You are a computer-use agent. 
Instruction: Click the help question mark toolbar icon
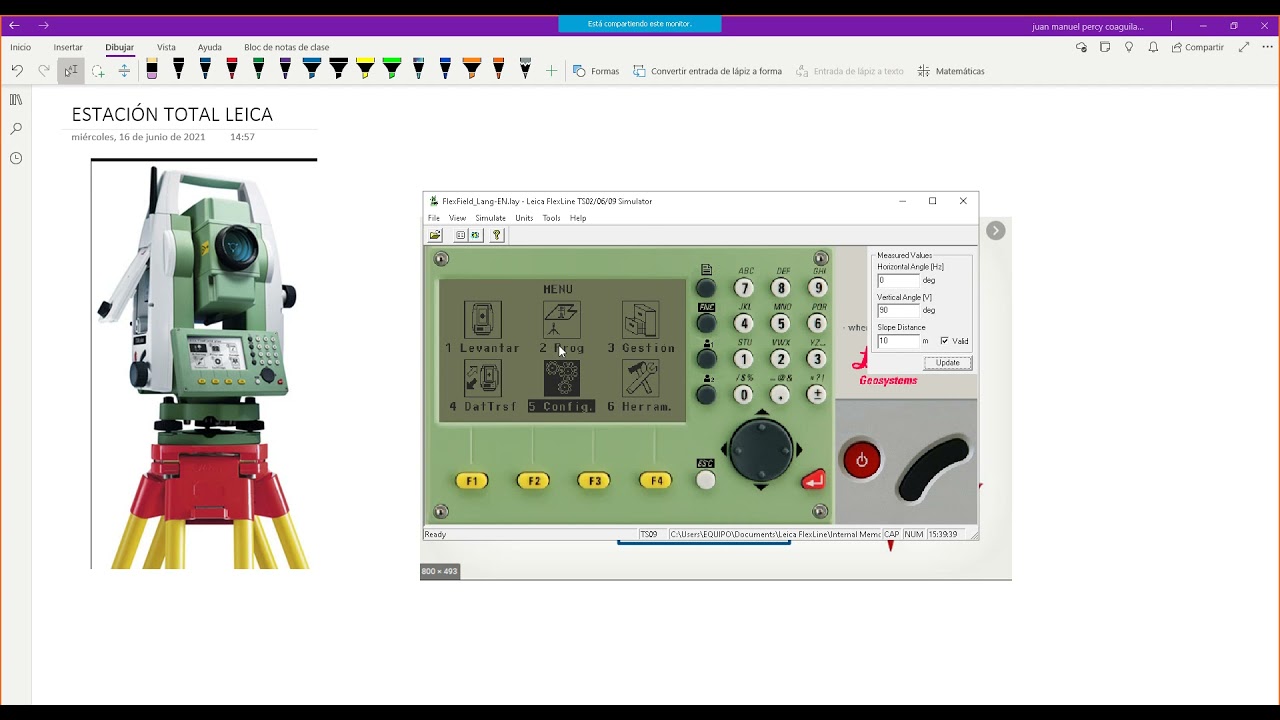tap(497, 235)
